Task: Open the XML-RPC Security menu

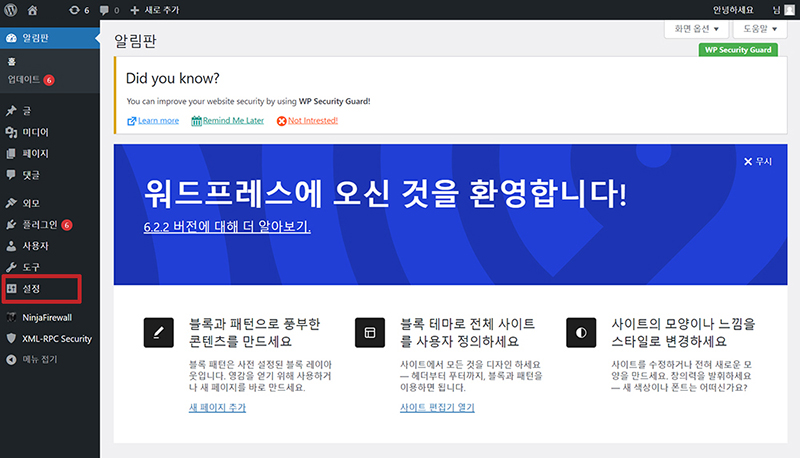Action: (50, 339)
